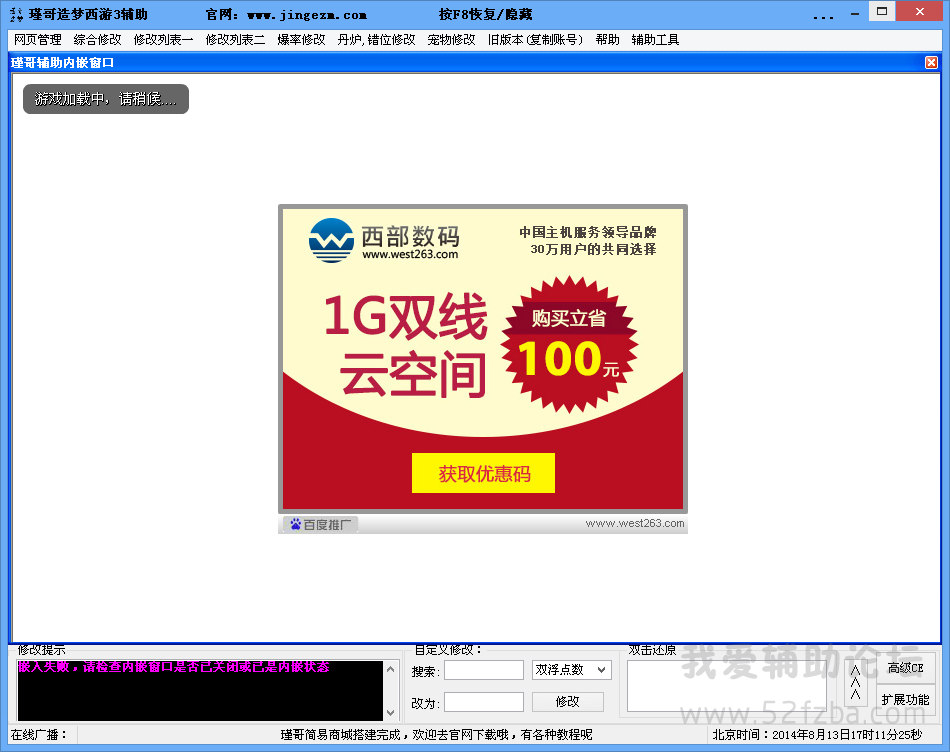
Task: Click the 西部数码 wave logo
Action: coord(331,240)
